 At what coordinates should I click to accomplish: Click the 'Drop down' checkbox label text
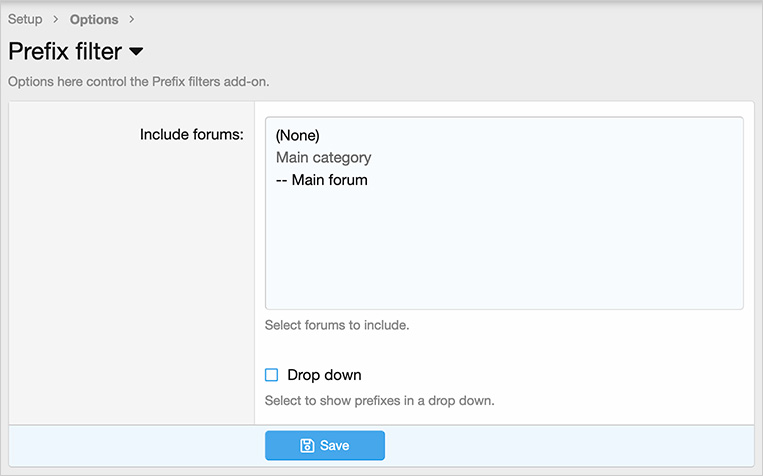[x=324, y=375]
